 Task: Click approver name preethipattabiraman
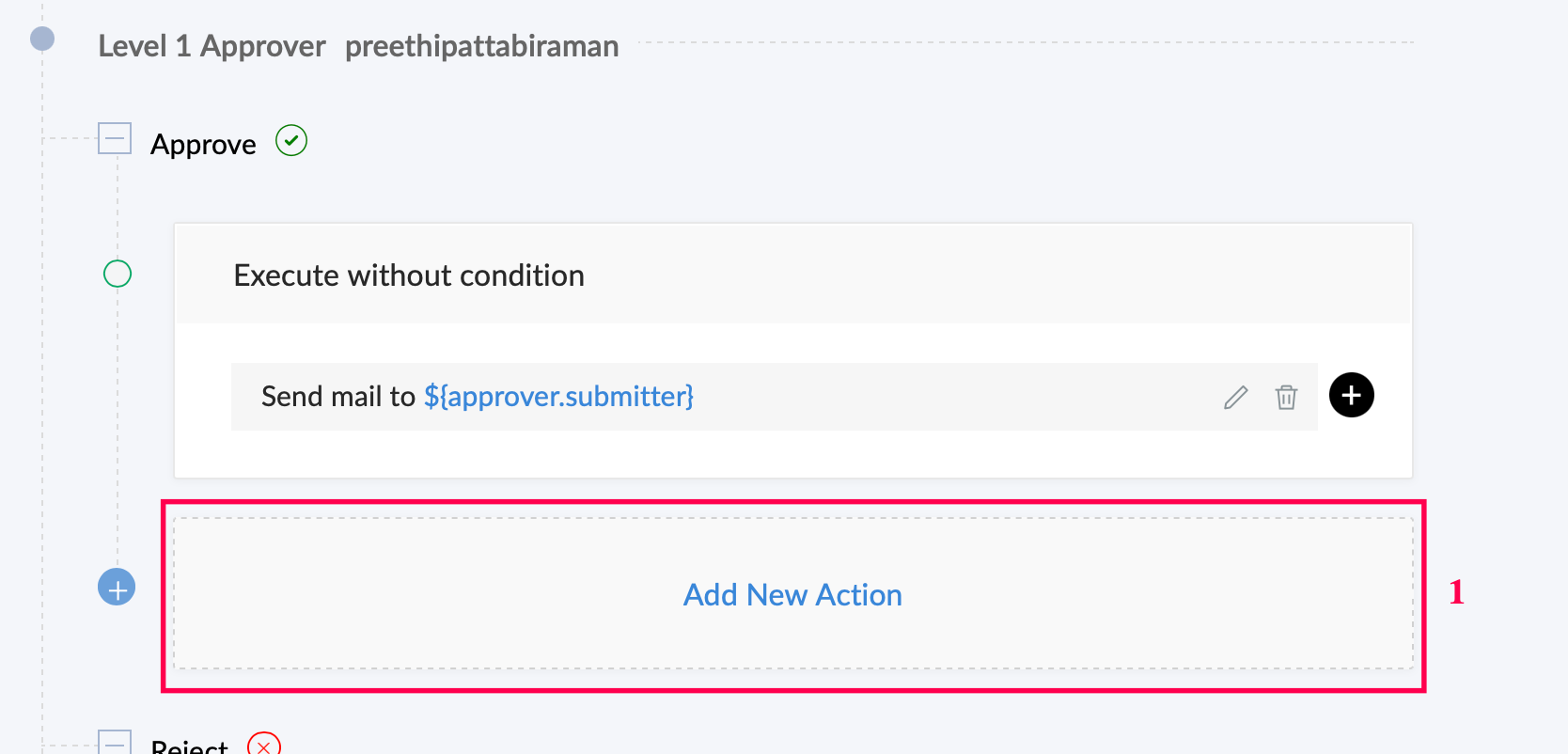point(481,46)
